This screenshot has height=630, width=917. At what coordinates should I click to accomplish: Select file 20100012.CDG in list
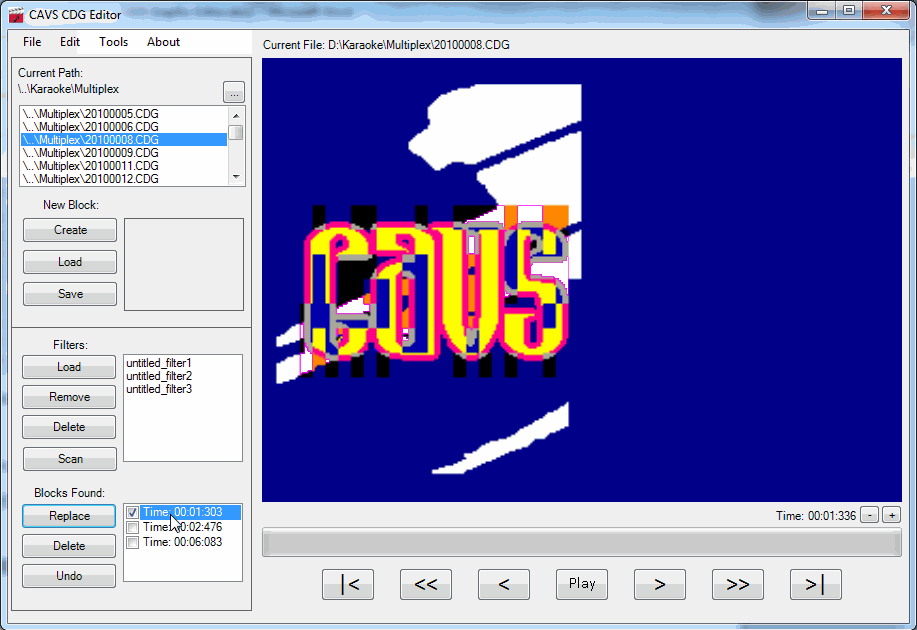123,178
